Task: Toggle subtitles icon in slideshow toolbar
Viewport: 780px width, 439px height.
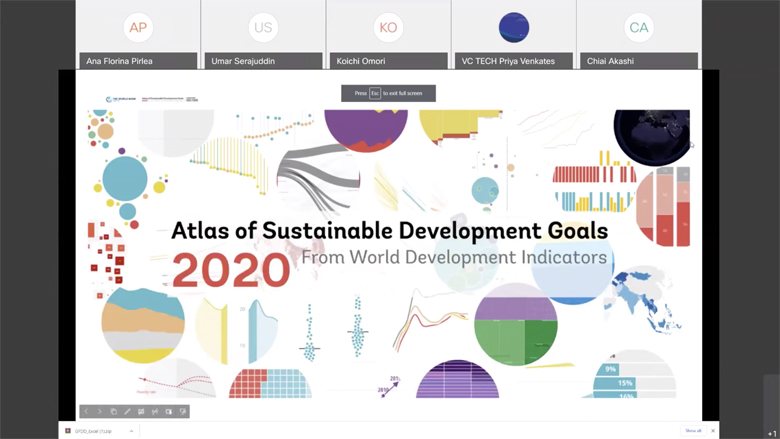Action: point(141,412)
